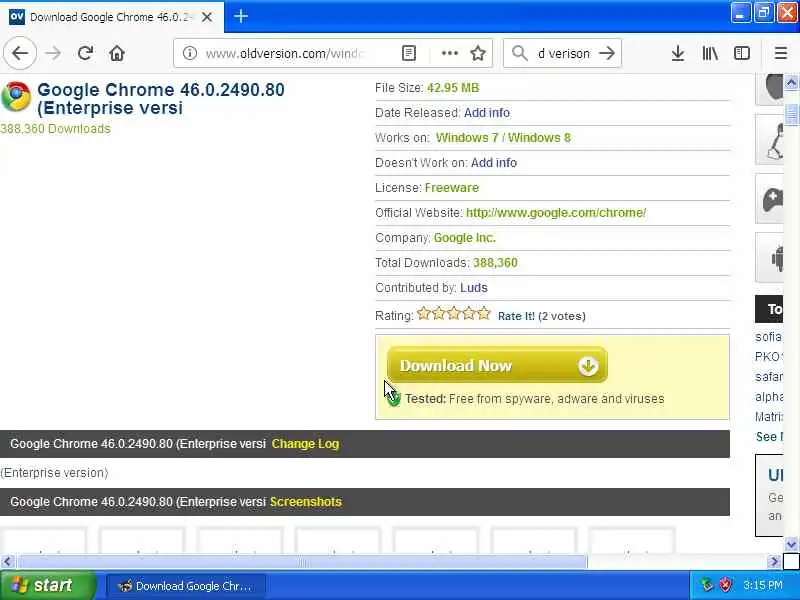Toggle reader view in address bar
Screen dimensions: 800x600
(x=409, y=53)
